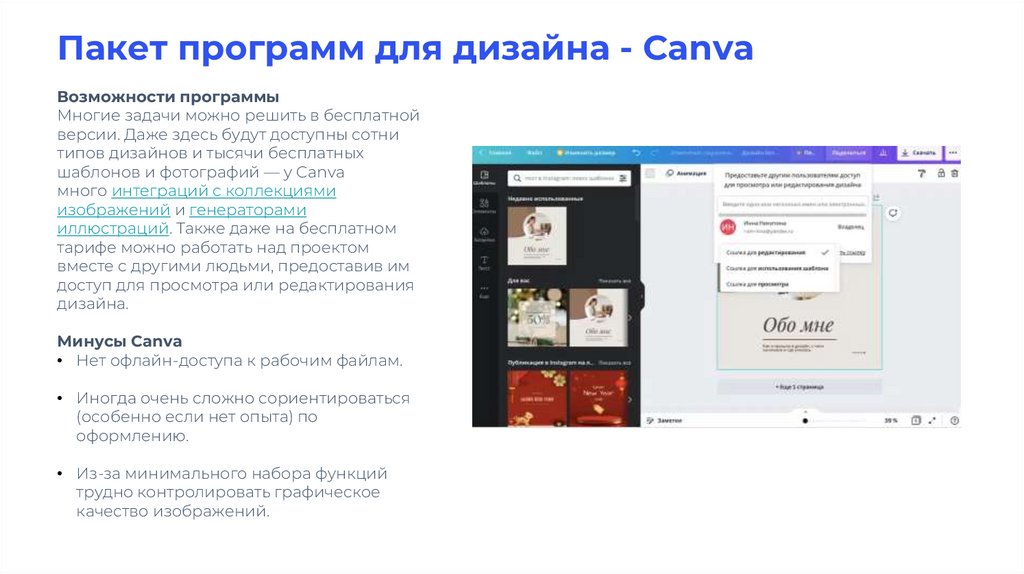Image resolution: width=1024 pixels, height=574 pixels.
Task: Select the Текст (Text) sidebar tool
Action: tap(484, 263)
